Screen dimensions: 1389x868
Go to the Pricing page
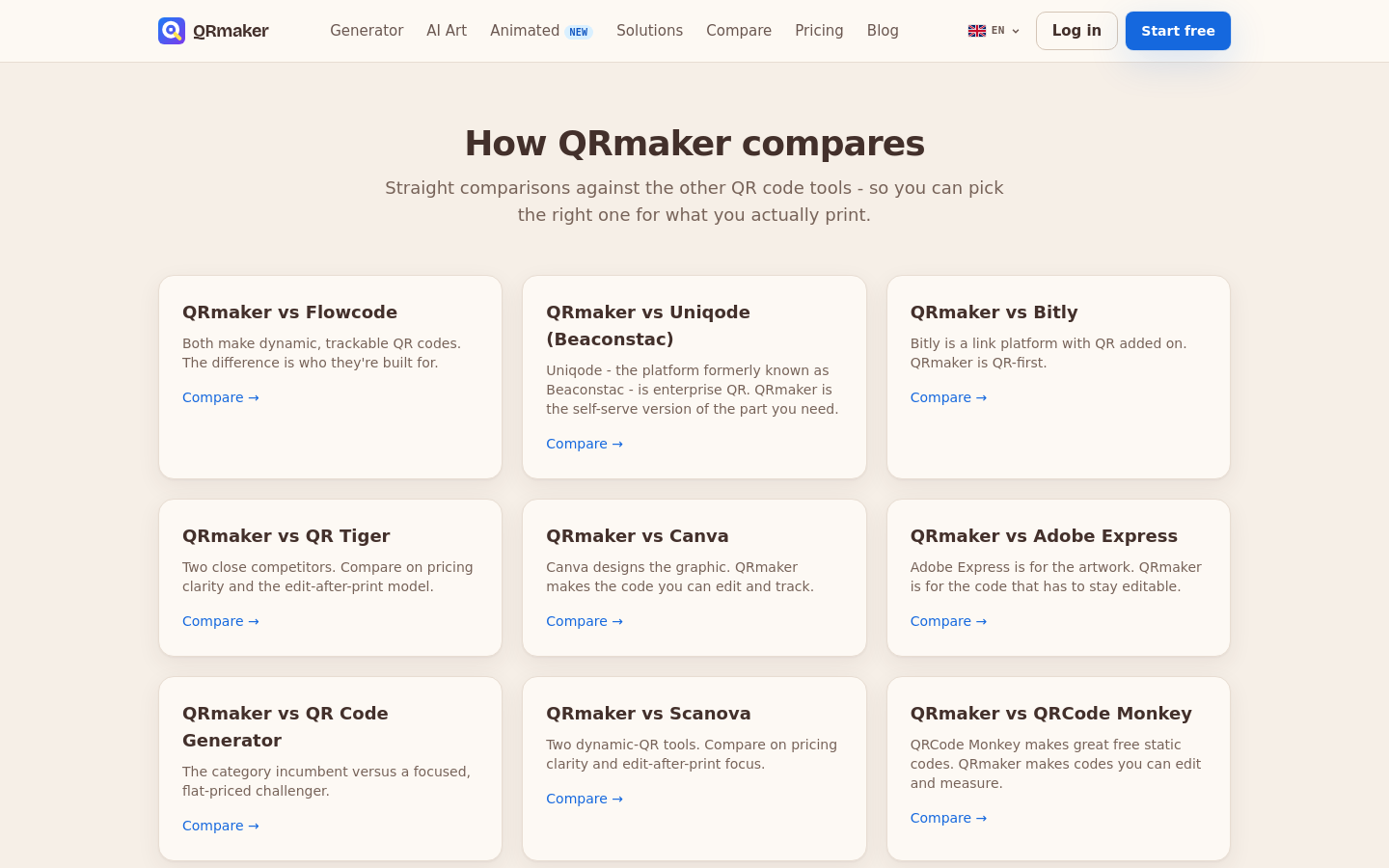819,31
